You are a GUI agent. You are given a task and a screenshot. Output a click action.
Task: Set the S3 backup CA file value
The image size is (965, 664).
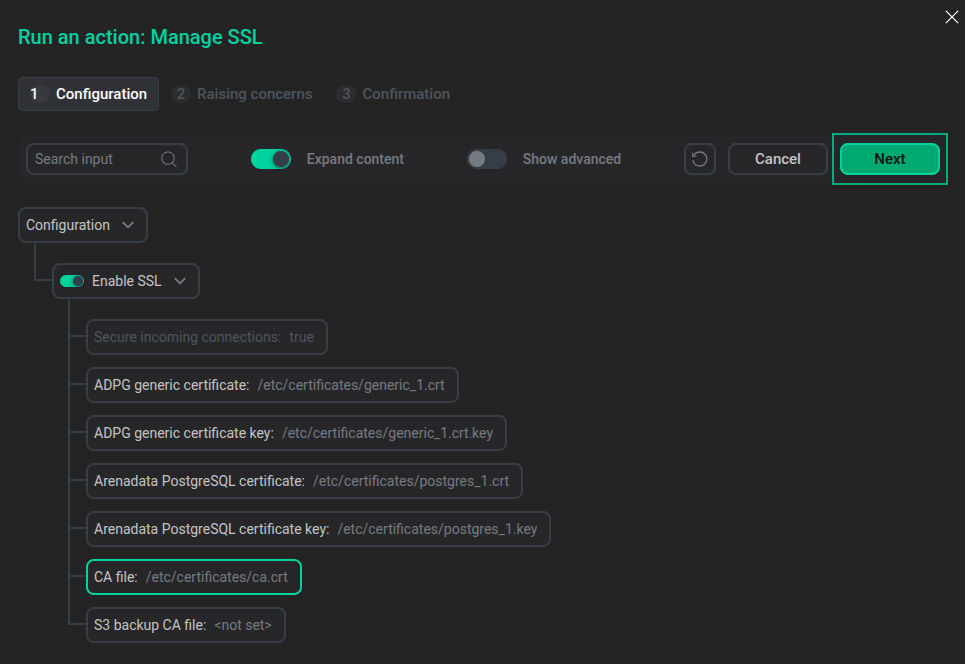[x=186, y=625]
